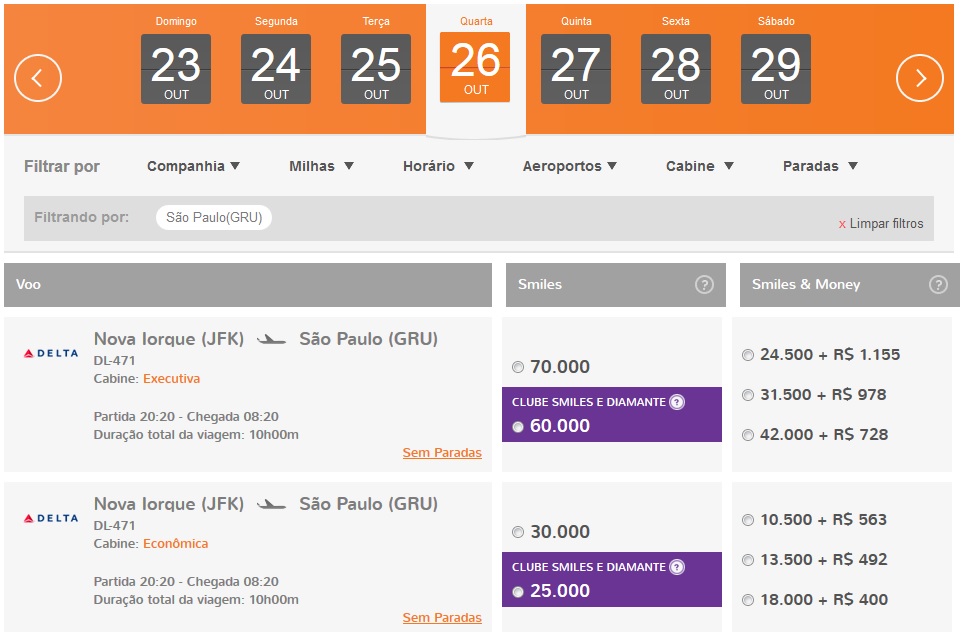This screenshot has height=632, width=963.
Task: Select Sábado 29 OUT date
Action: pyautogui.click(x=776, y=69)
